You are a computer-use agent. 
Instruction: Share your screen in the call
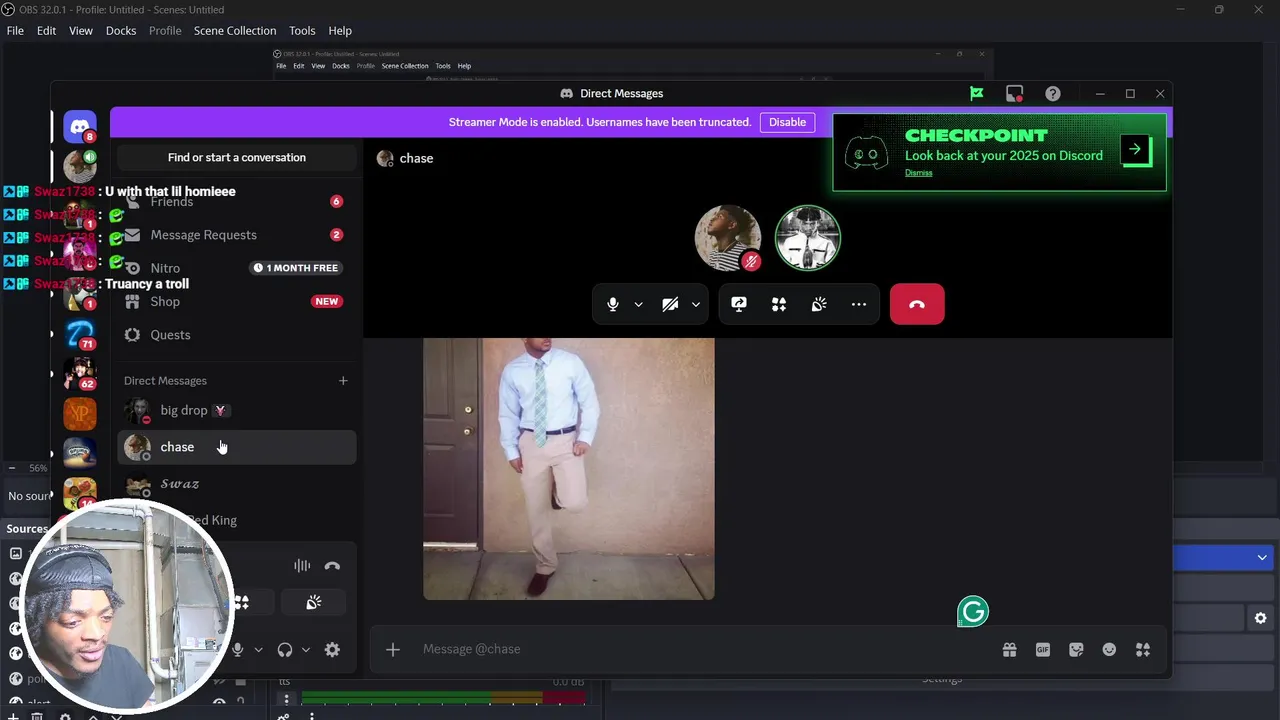click(x=739, y=305)
